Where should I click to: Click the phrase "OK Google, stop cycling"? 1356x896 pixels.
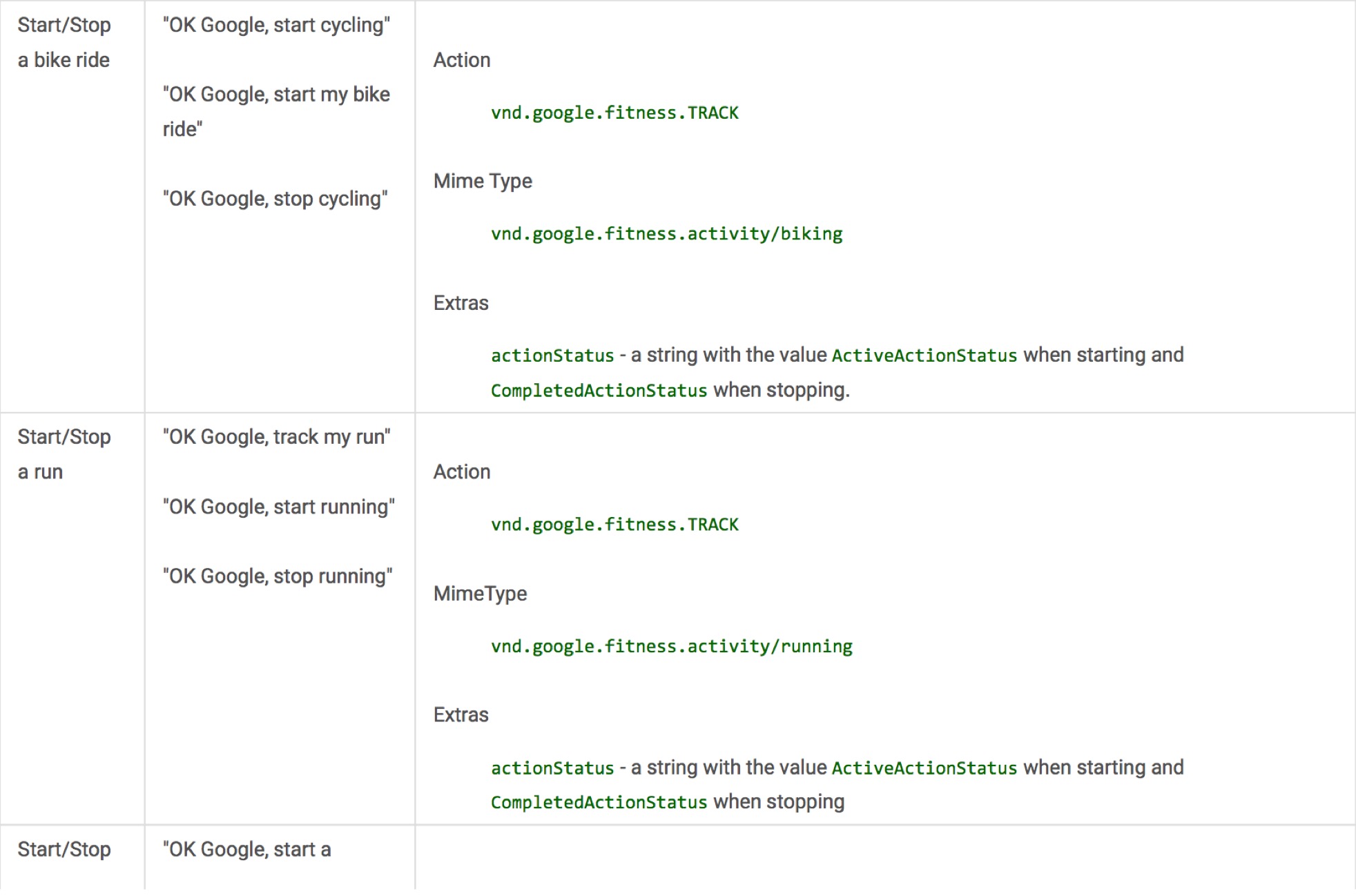click(275, 199)
